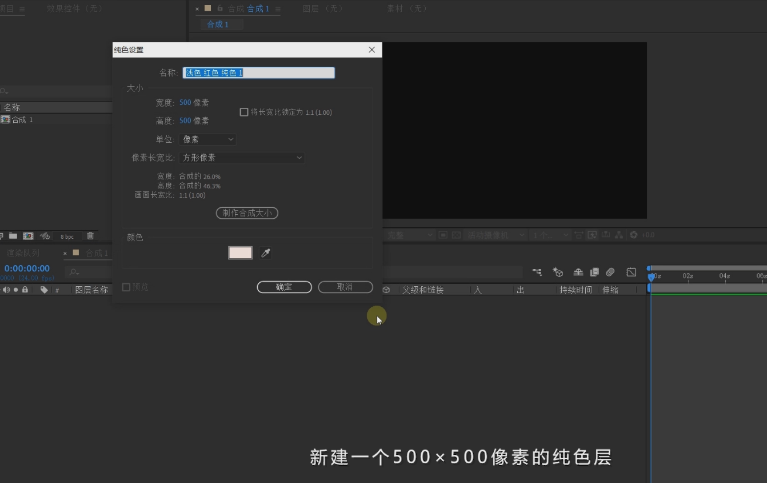
Task: Click the timeline current time indicator
Action: click(651, 276)
